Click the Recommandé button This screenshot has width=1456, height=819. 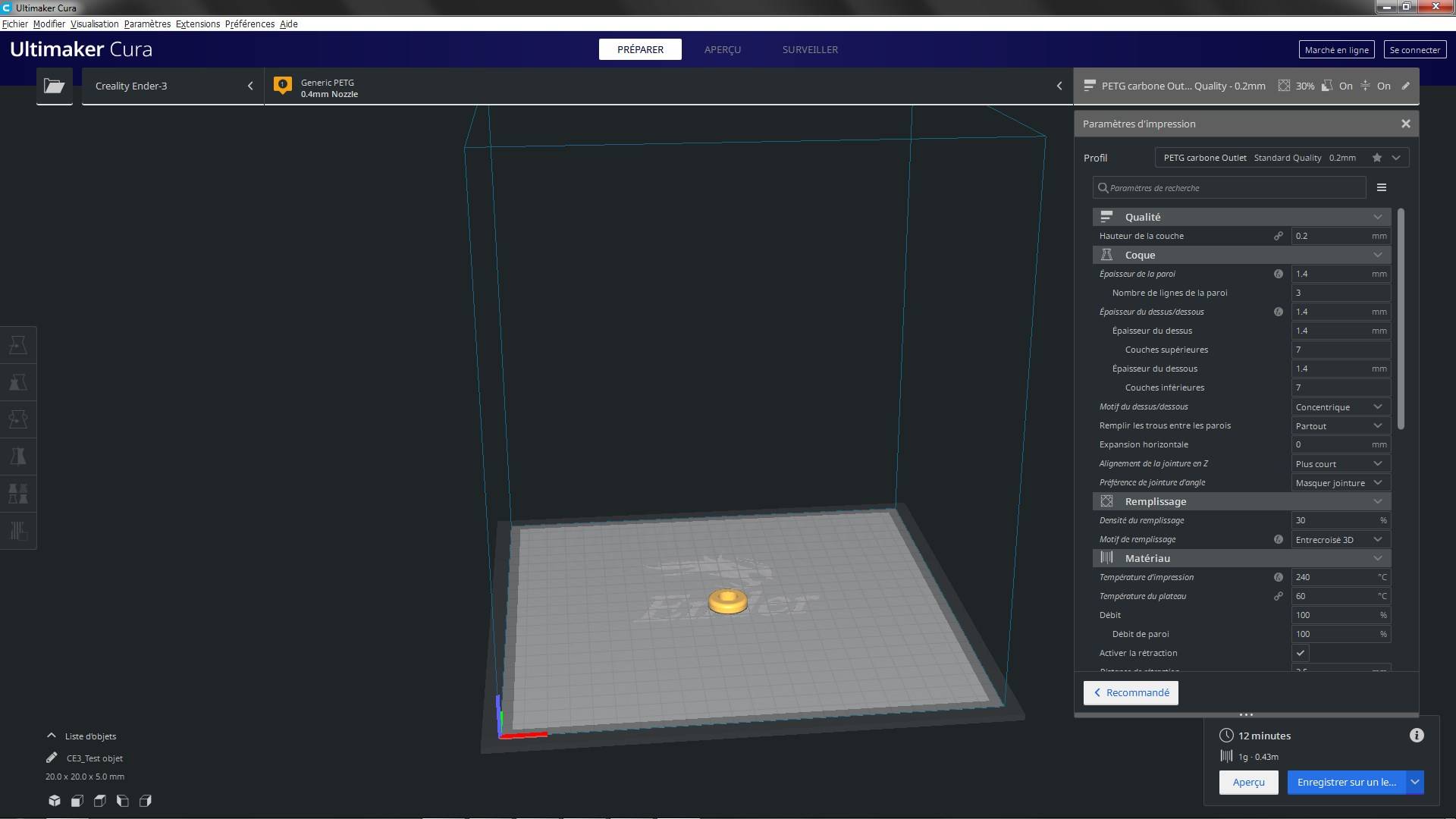(1131, 692)
